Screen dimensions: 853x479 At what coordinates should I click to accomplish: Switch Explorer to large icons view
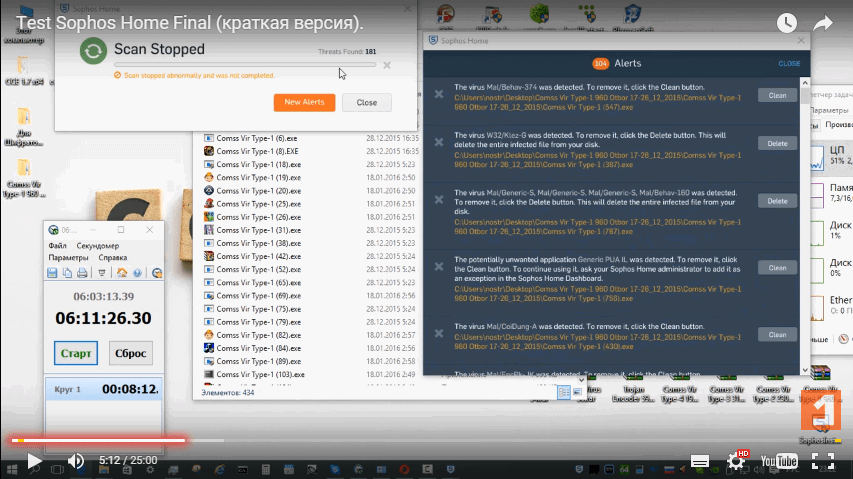pos(578,392)
